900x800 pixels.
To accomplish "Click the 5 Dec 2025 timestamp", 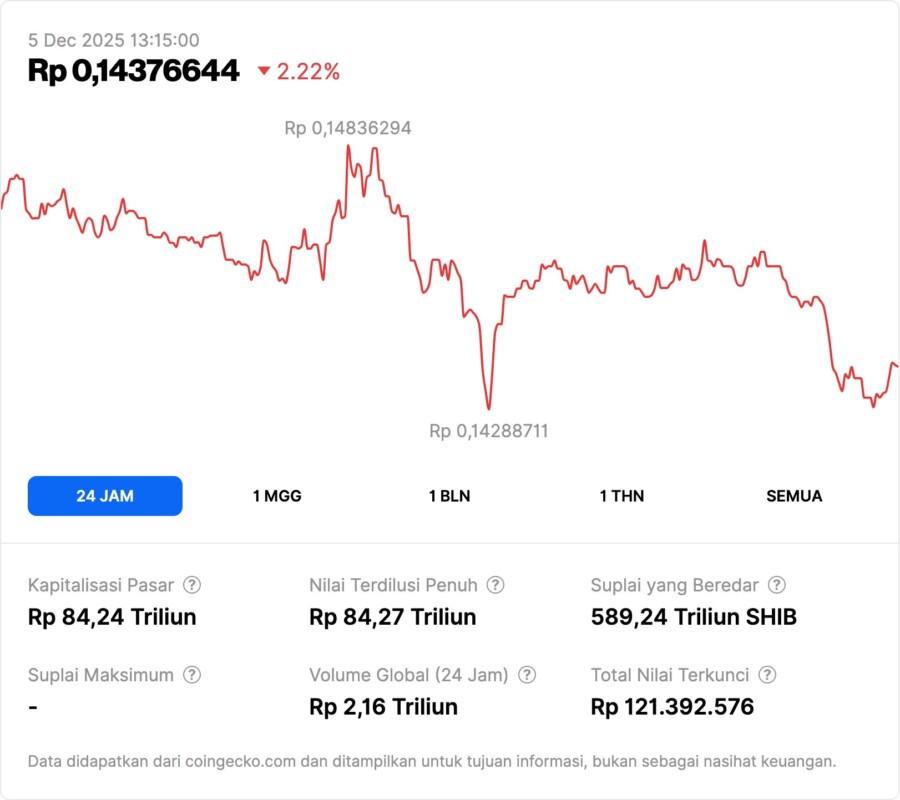I will coord(113,40).
